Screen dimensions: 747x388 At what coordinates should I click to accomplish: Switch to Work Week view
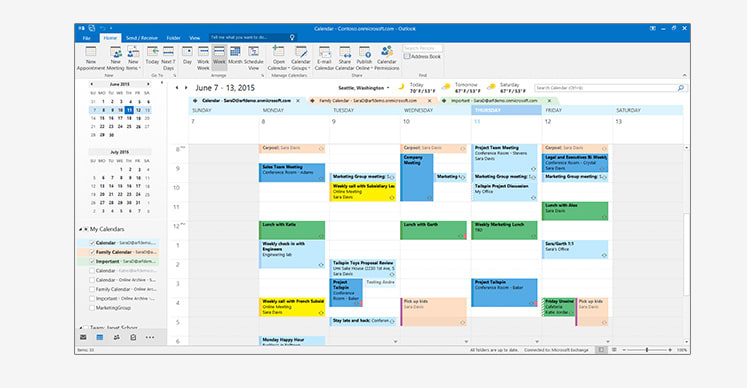203,58
